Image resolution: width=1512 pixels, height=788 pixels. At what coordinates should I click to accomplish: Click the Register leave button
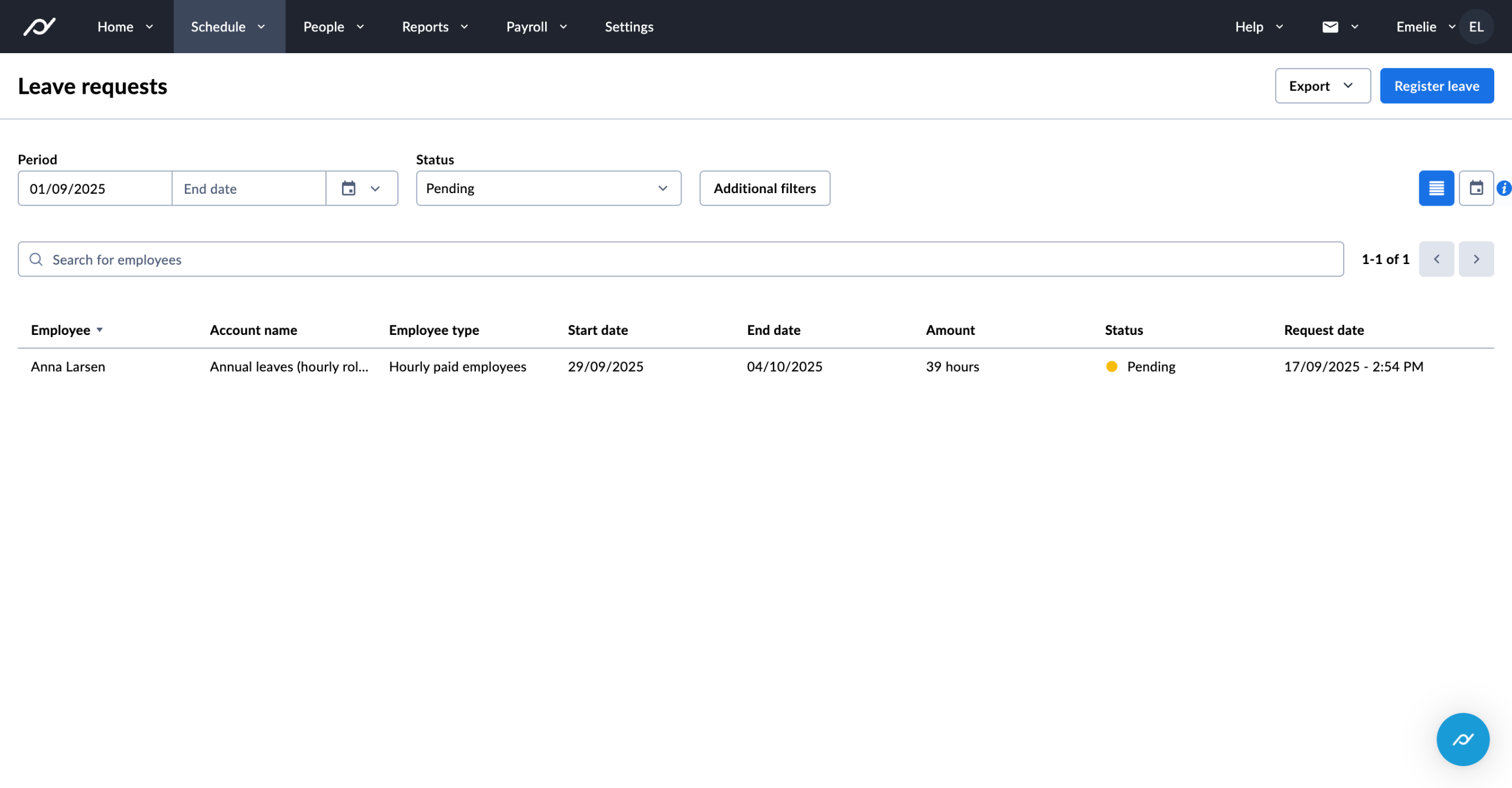click(x=1436, y=86)
